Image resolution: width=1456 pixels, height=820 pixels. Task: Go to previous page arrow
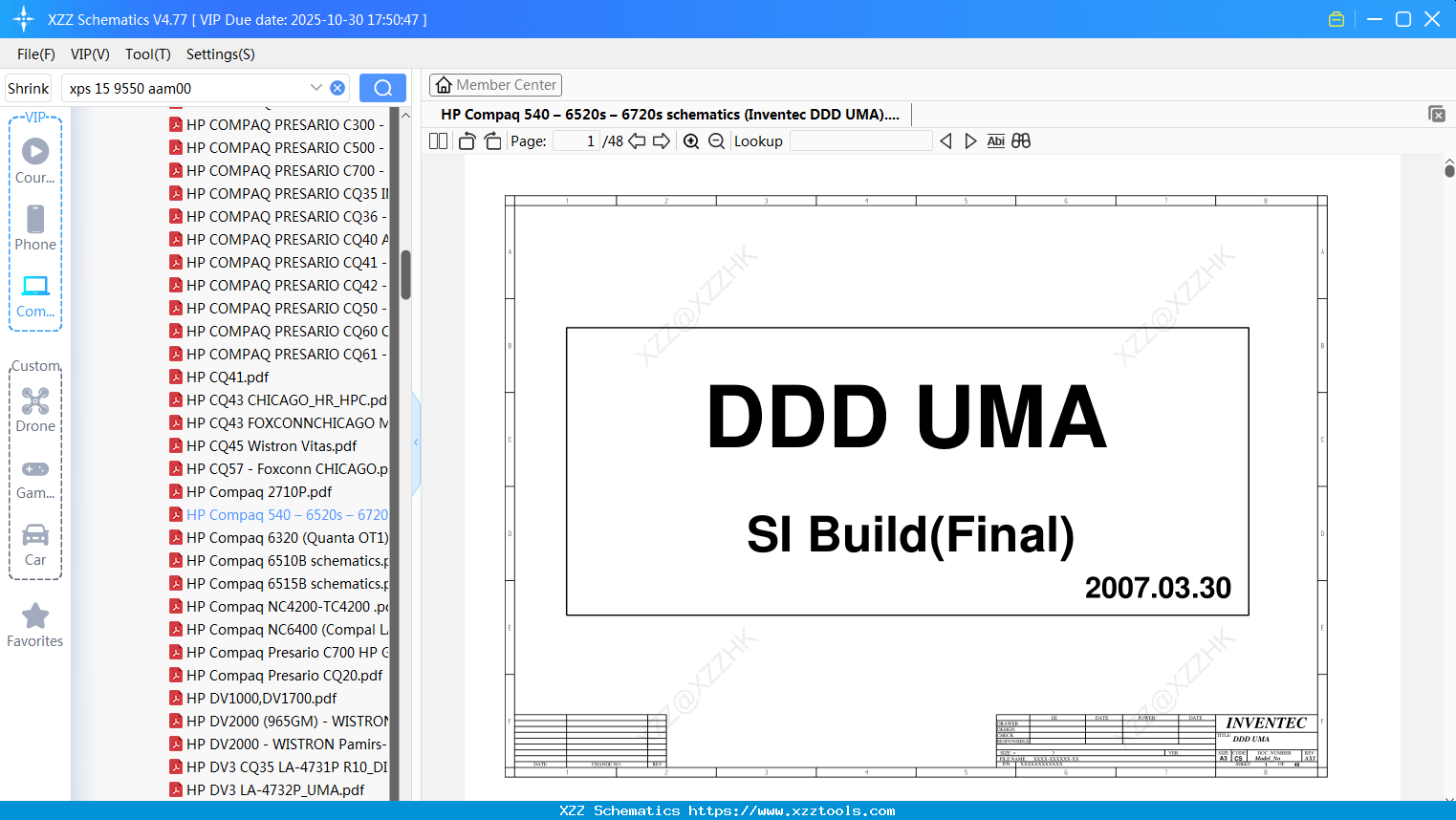pyautogui.click(x=637, y=141)
